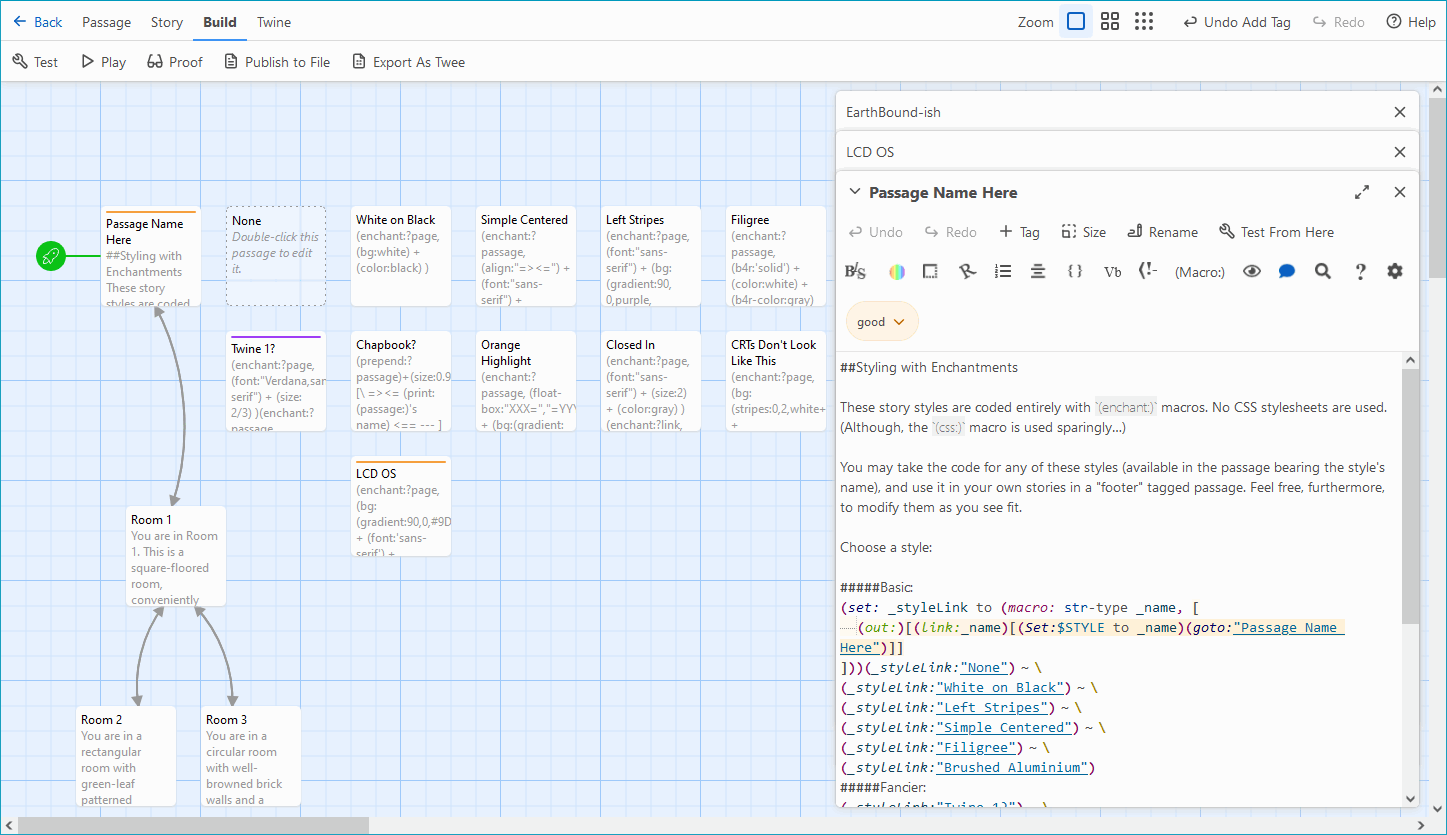The image size is (1447, 835).
Task: Open the borders styling tool
Action: pyautogui.click(x=929, y=270)
